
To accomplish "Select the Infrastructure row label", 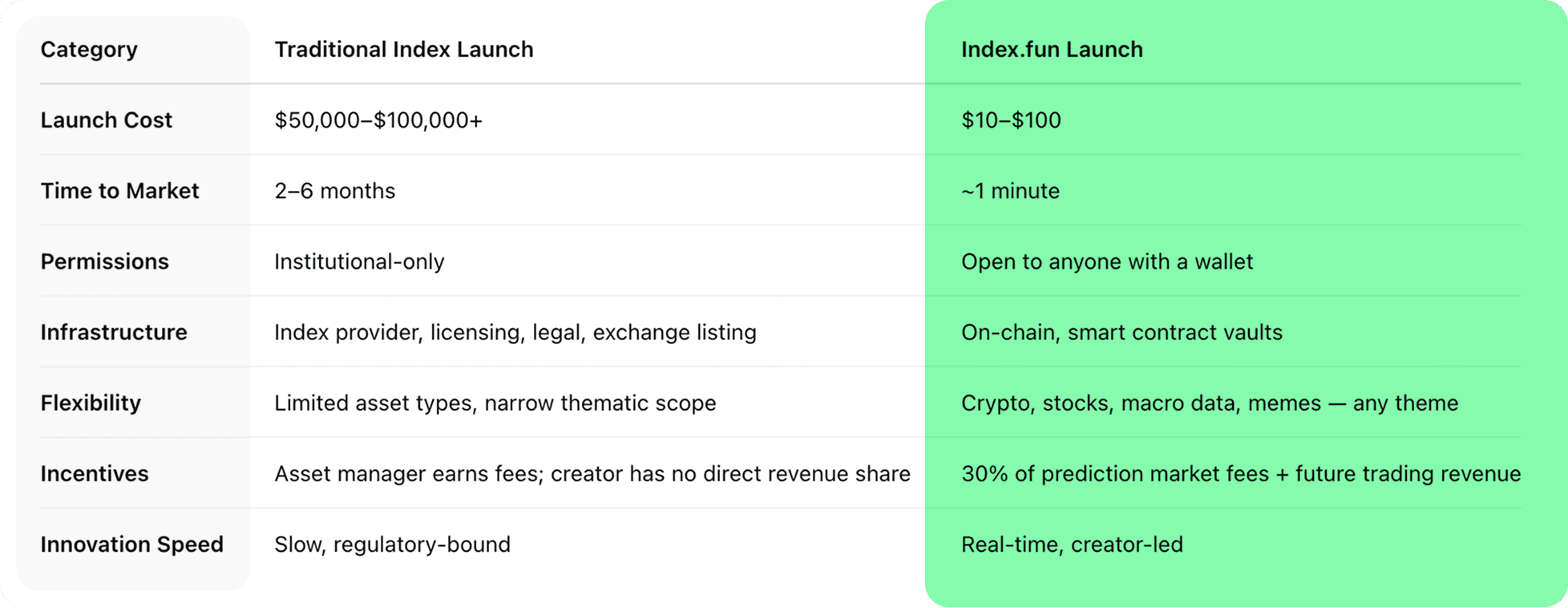I will 114,332.
